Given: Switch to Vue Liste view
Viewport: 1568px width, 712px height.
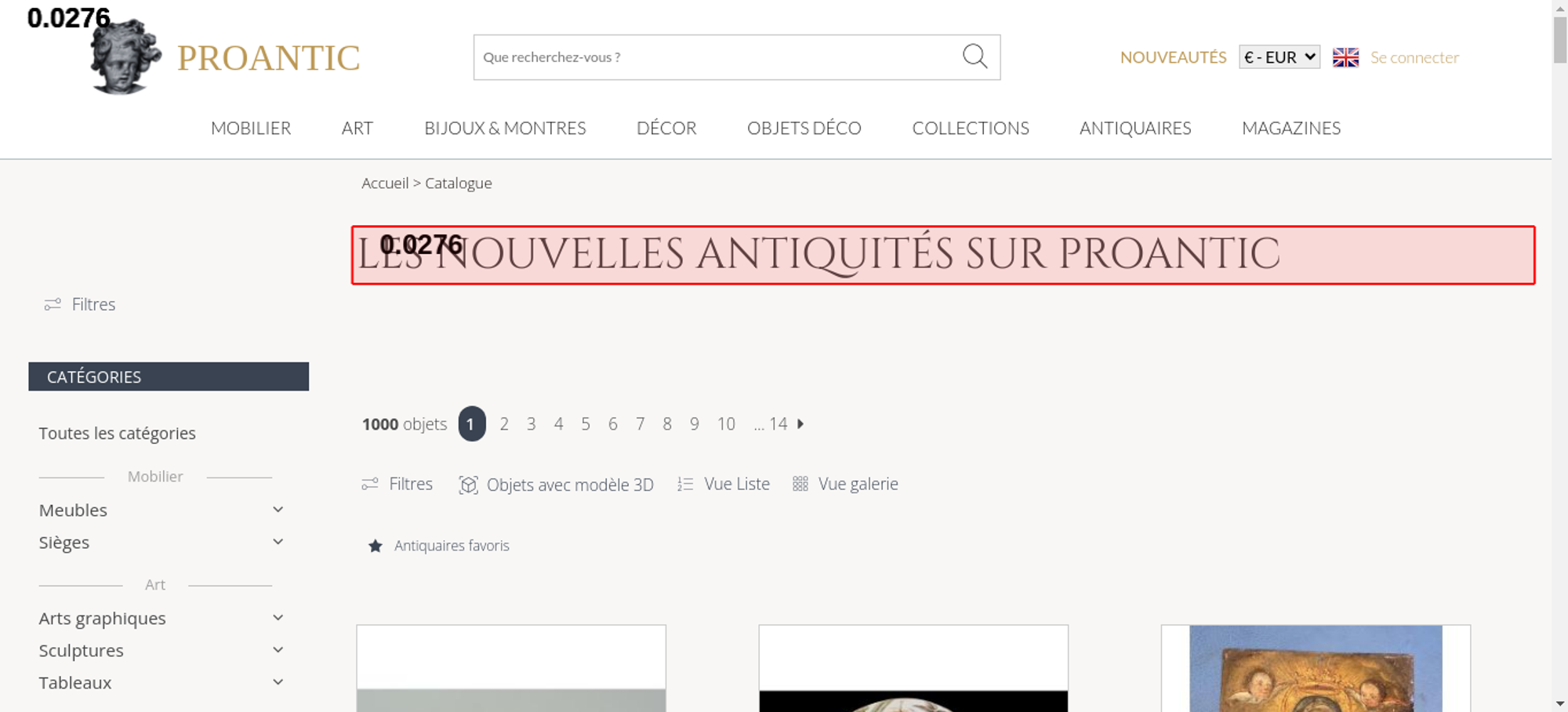Looking at the screenshot, I should [x=724, y=484].
